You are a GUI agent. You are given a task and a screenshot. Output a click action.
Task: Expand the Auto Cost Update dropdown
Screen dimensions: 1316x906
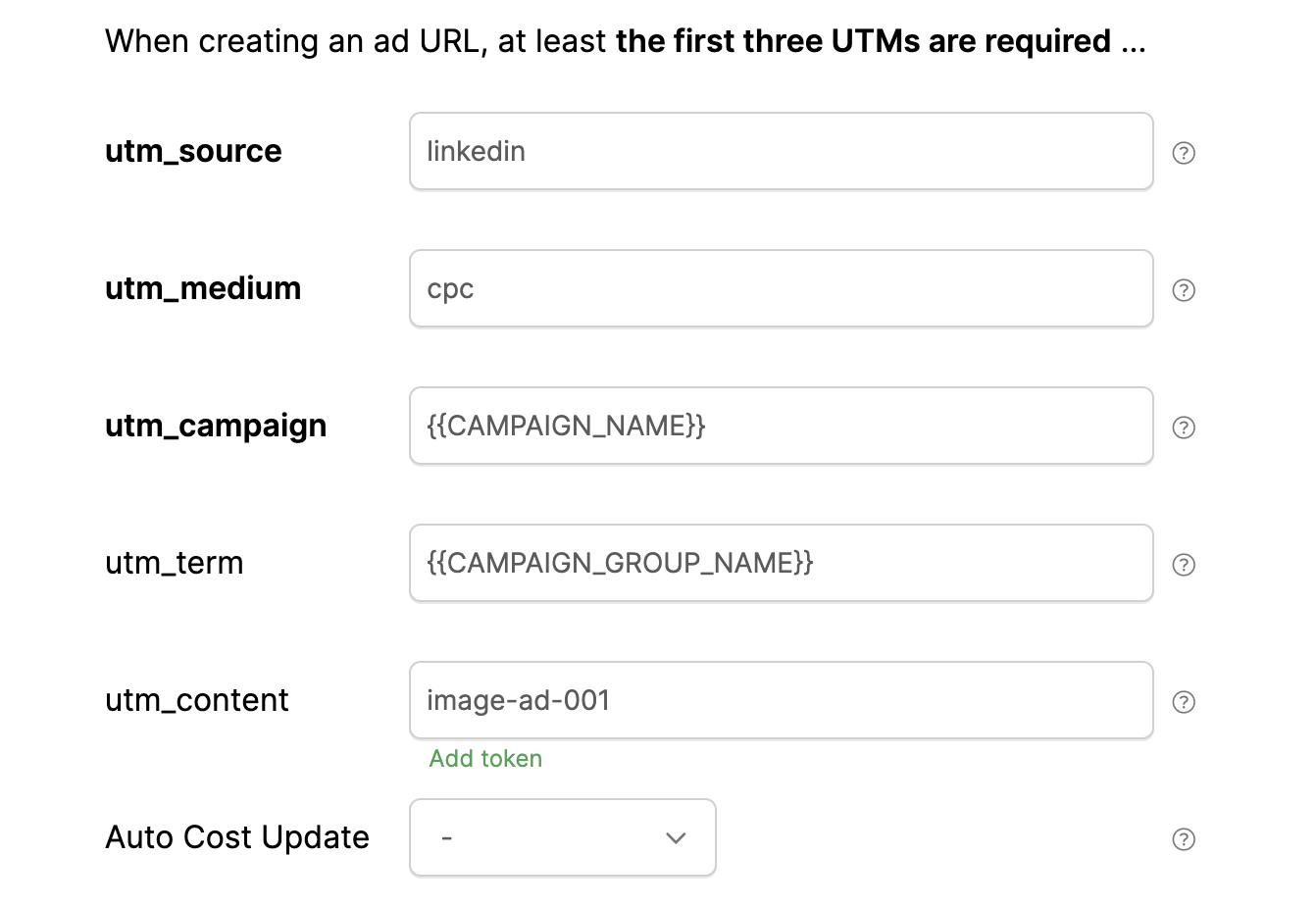(563, 837)
